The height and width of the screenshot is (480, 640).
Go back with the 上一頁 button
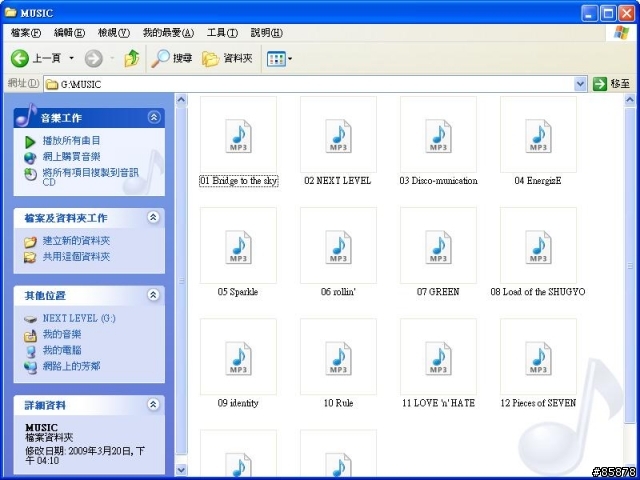[x=36, y=58]
